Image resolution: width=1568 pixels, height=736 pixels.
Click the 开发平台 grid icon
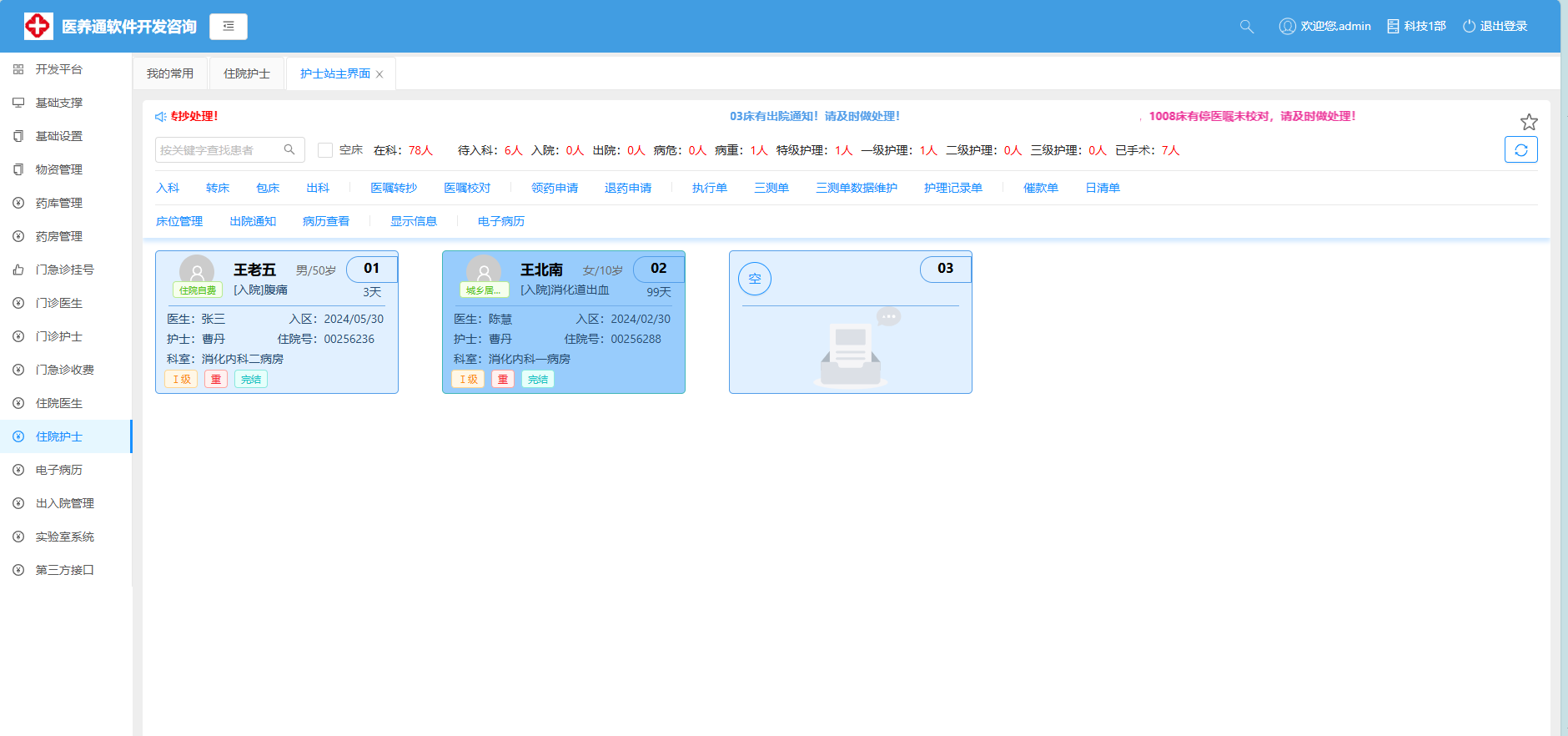18,69
